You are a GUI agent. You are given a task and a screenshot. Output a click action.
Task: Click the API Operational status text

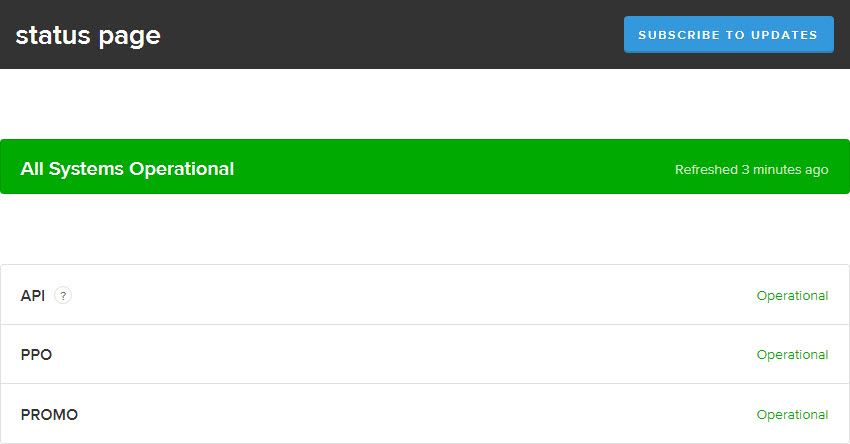click(x=792, y=296)
